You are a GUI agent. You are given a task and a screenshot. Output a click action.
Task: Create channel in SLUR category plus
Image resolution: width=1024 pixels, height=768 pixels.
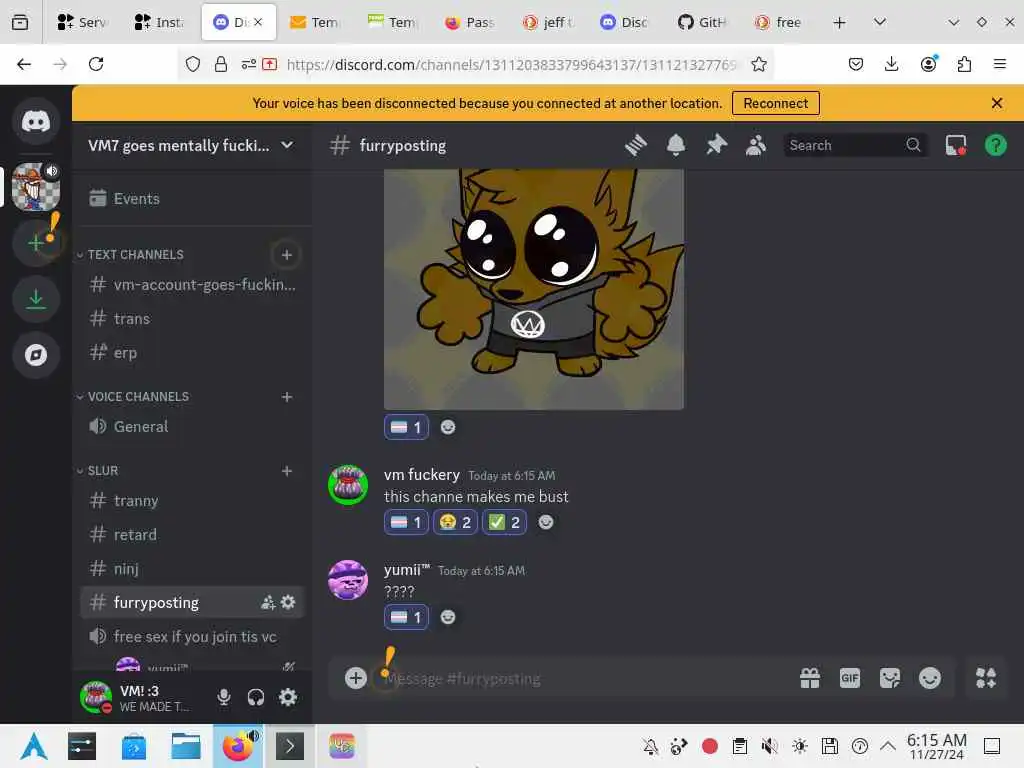(287, 471)
